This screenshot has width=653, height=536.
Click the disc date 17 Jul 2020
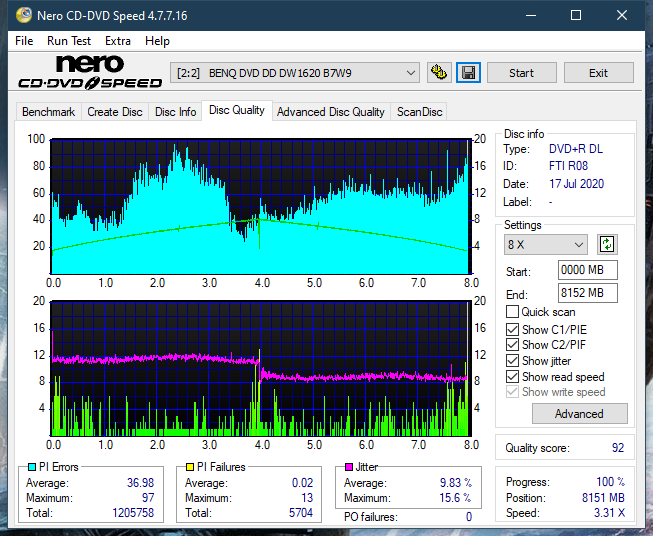[x=576, y=184]
